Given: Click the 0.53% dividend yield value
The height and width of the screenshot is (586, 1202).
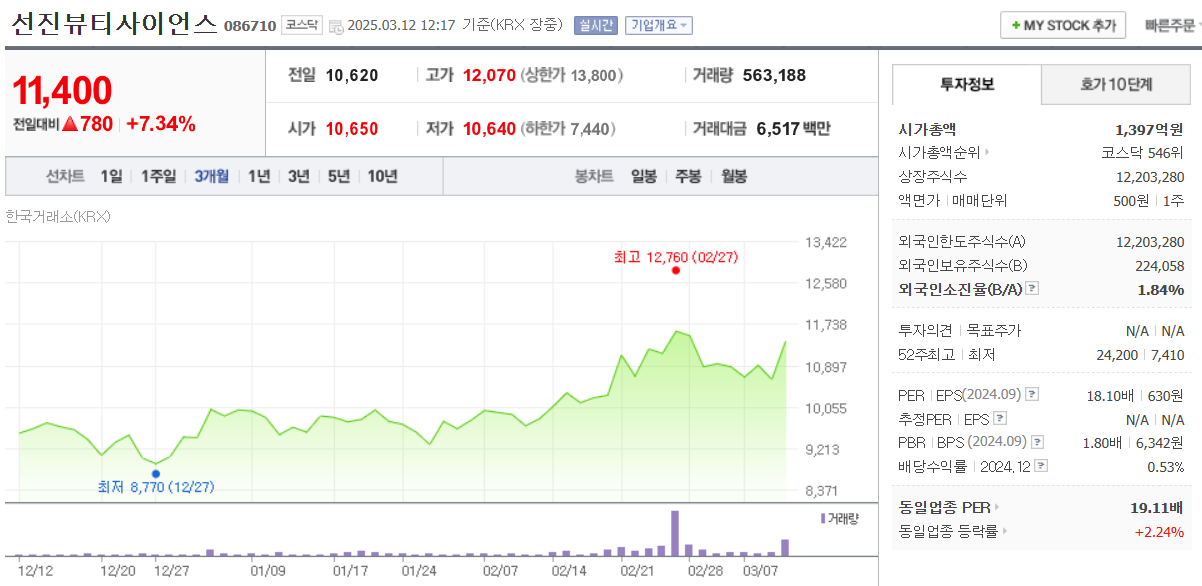Looking at the screenshot, I should [1165, 466].
